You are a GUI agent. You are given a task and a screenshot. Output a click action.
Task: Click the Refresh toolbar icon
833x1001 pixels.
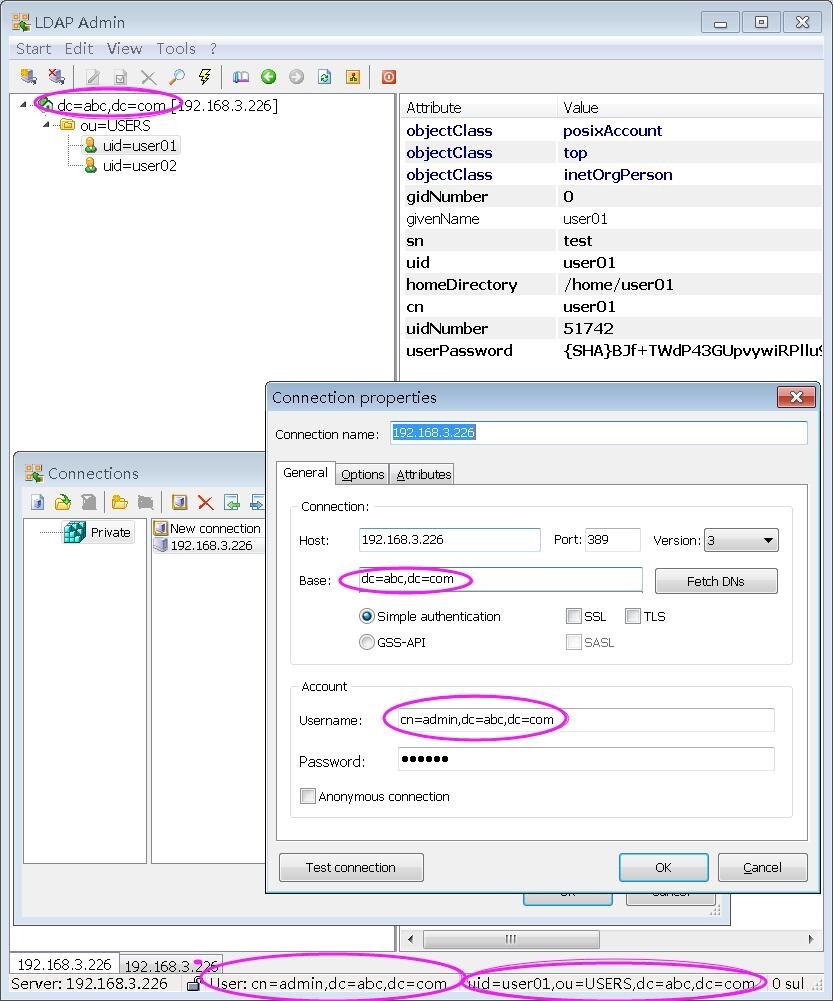coord(325,77)
